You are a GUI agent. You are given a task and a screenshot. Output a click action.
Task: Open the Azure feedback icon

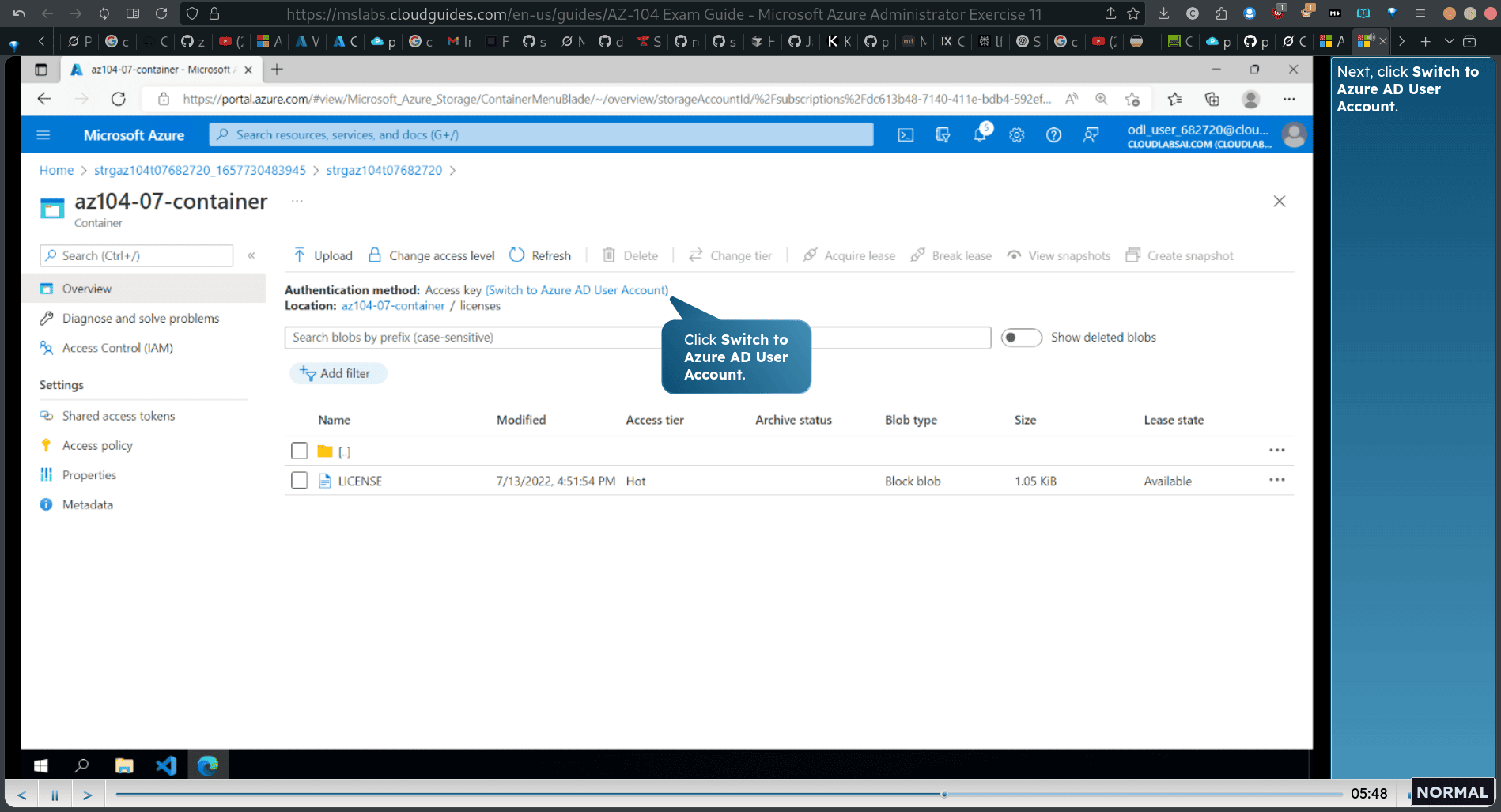(1091, 135)
